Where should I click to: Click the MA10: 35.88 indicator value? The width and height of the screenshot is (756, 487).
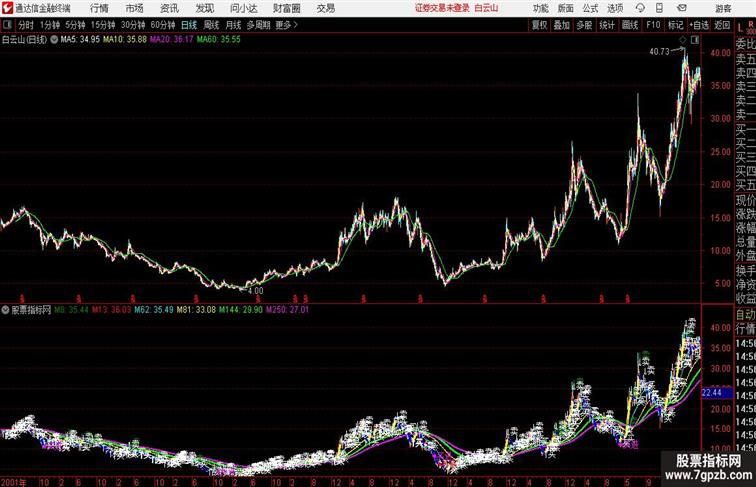pos(125,40)
